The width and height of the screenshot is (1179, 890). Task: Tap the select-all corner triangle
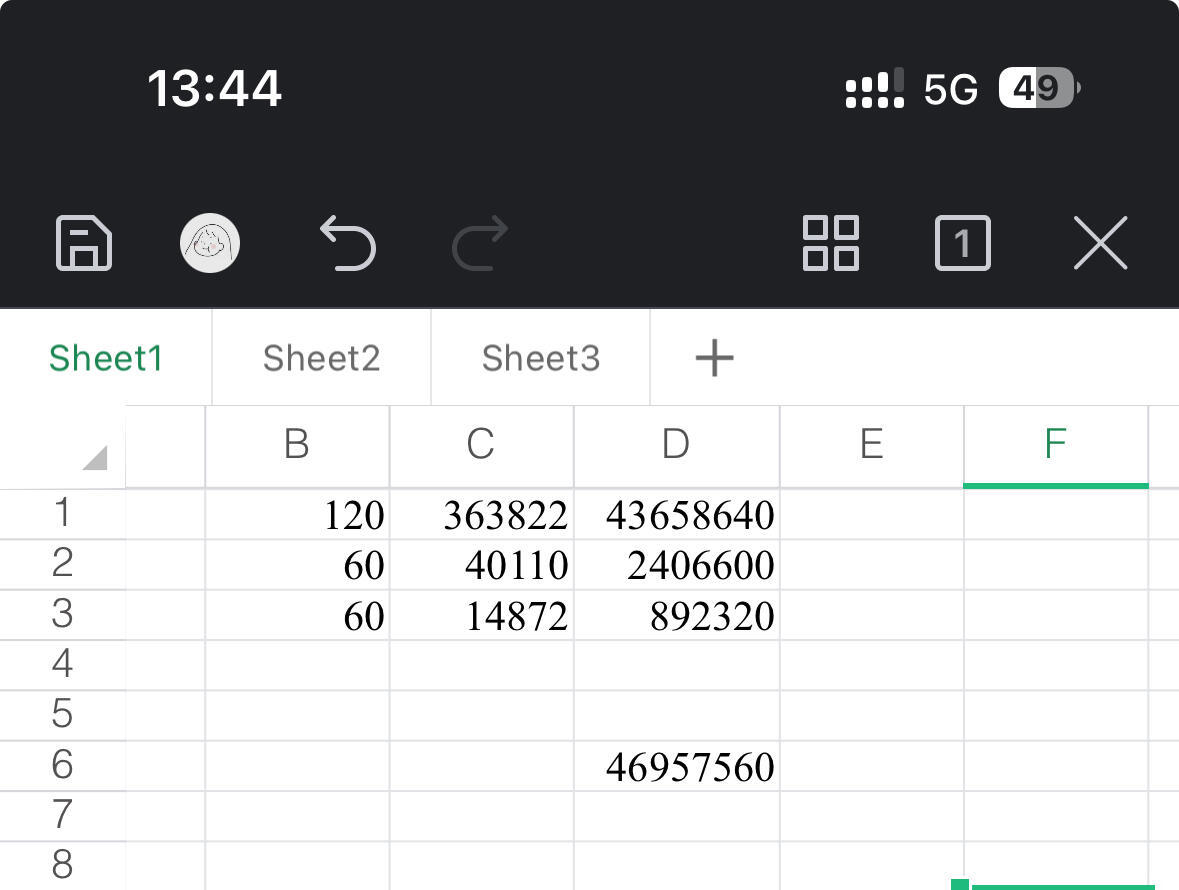pyautogui.click(x=95, y=457)
